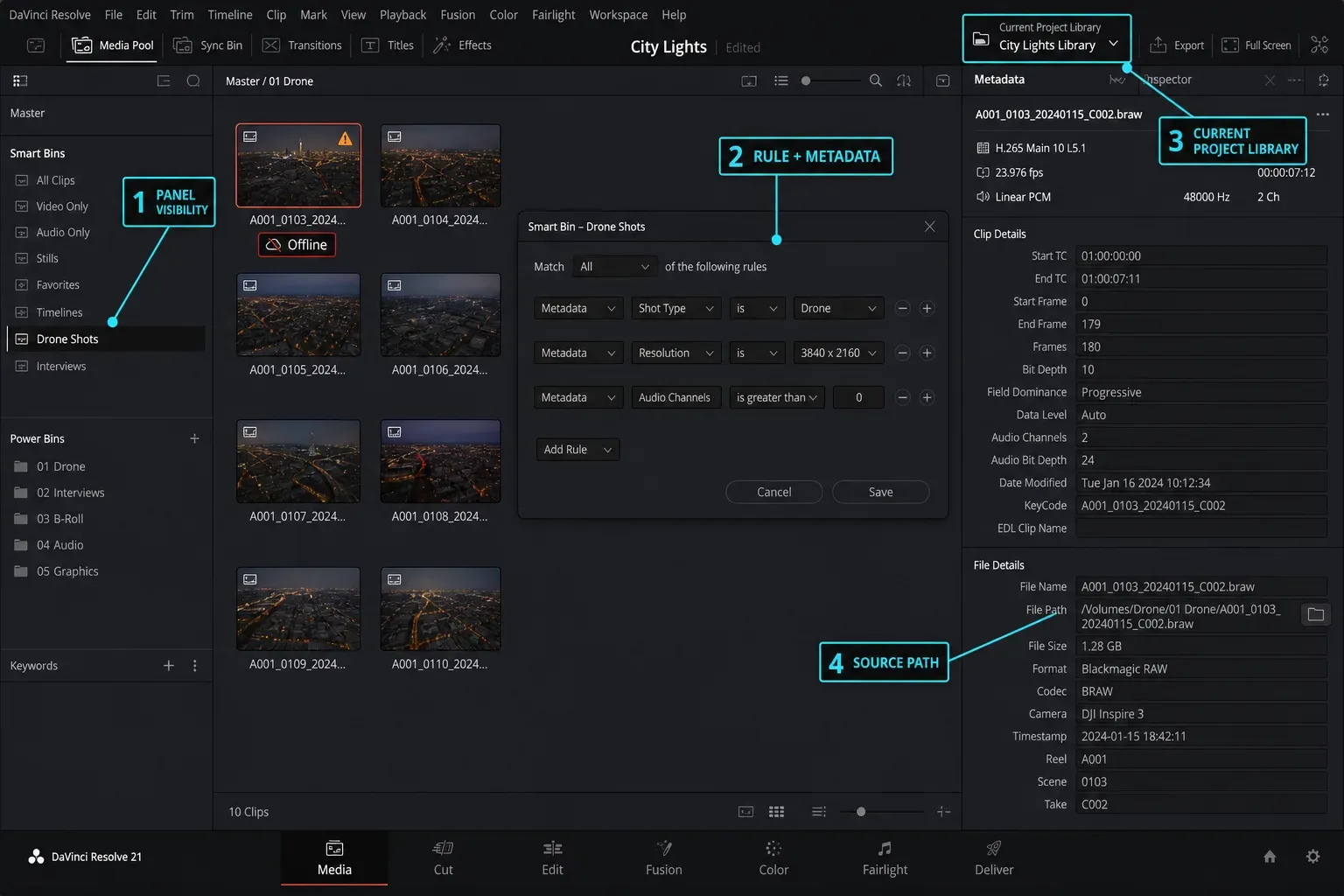Open the Shot Type field dropdown

click(x=676, y=308)
